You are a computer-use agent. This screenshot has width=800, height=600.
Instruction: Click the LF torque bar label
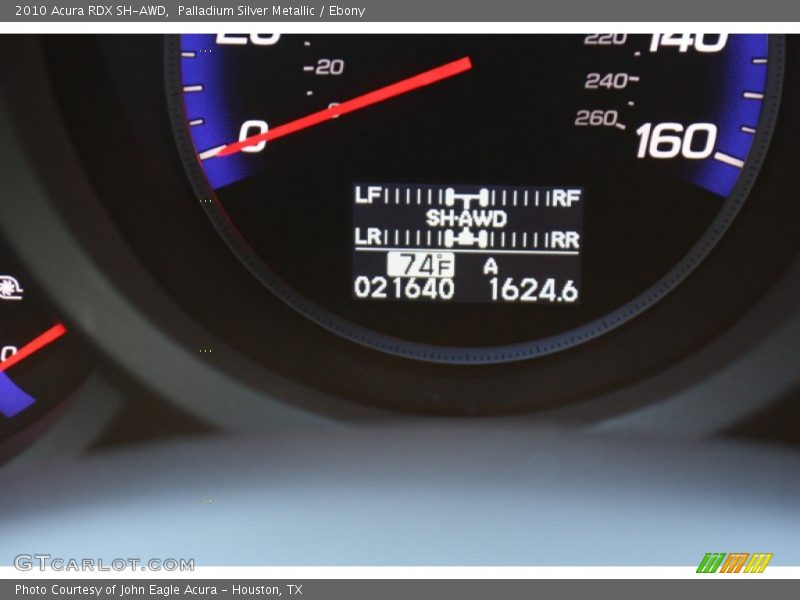click(x=367, y=197)
